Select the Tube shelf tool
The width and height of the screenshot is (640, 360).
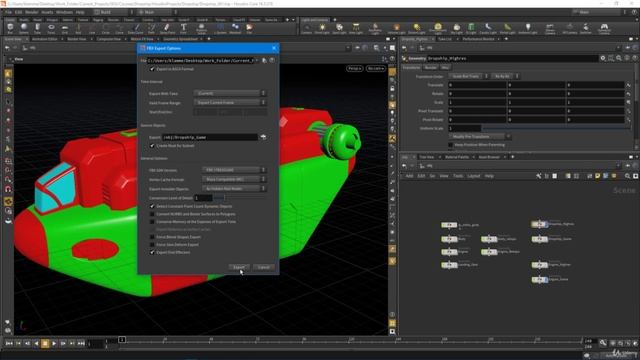pos(38,29)
